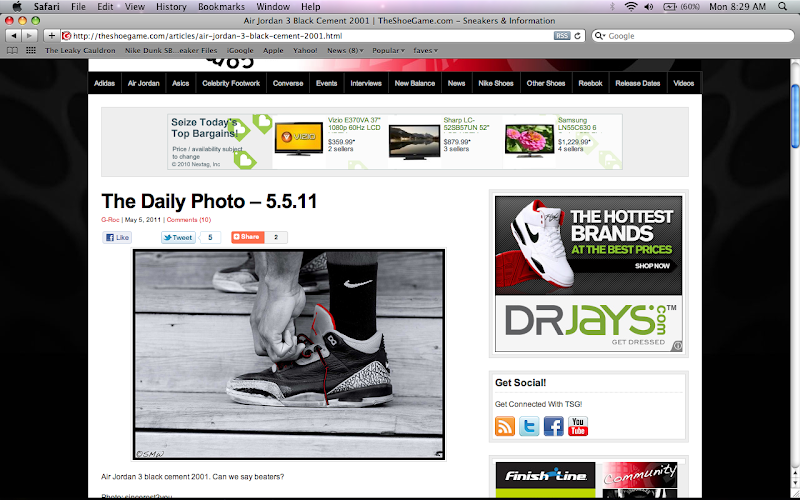Reload the page with the refresh icon
Viewport: 800px width, 500px height.
[578, 36]
